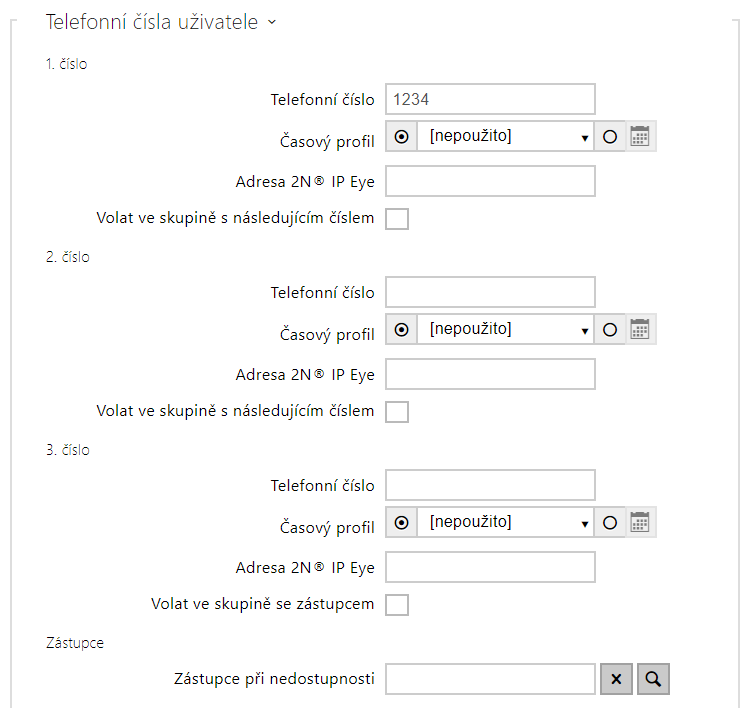Clear the Zástupce při nedostupnosti field

[x=616, y=679]
